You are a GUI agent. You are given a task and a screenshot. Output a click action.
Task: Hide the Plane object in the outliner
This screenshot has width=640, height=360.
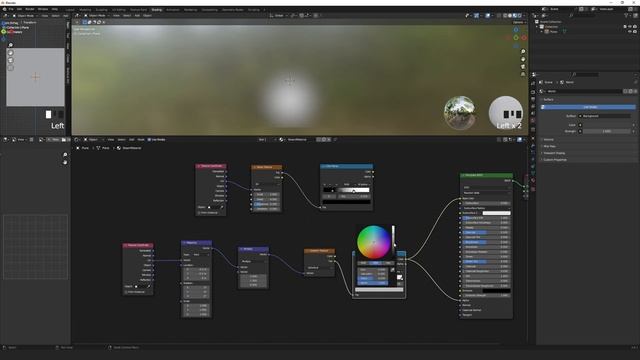click(x=629, y=31)
